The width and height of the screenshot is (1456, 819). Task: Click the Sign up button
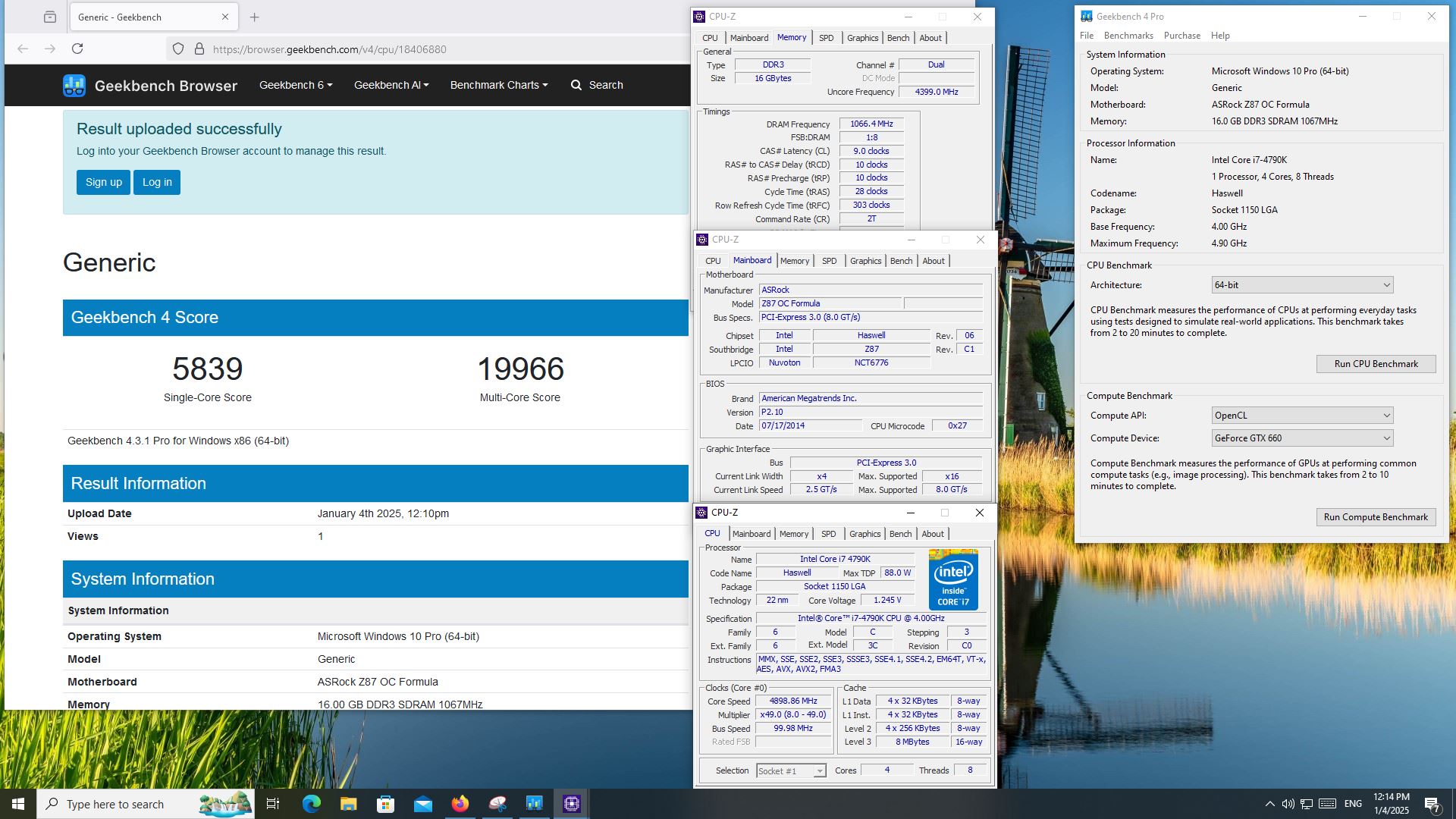103,182
